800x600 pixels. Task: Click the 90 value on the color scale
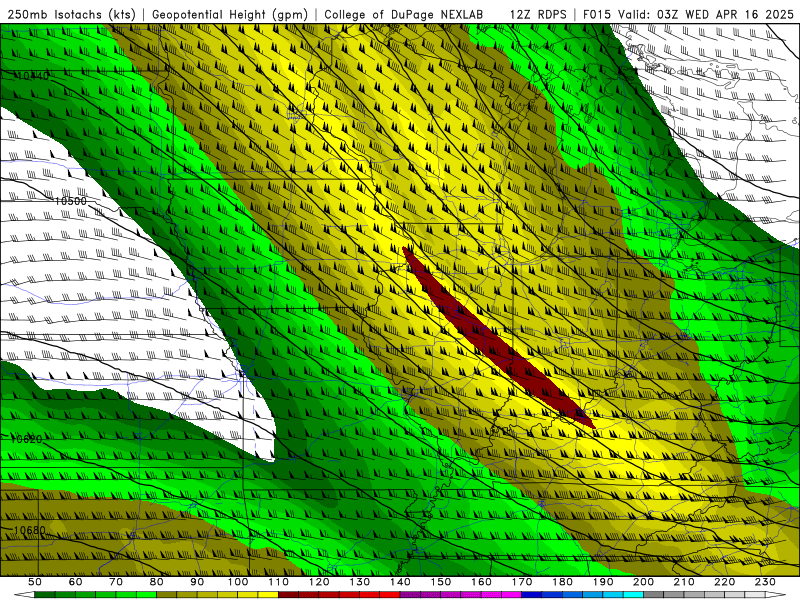[x=197, y=582]
